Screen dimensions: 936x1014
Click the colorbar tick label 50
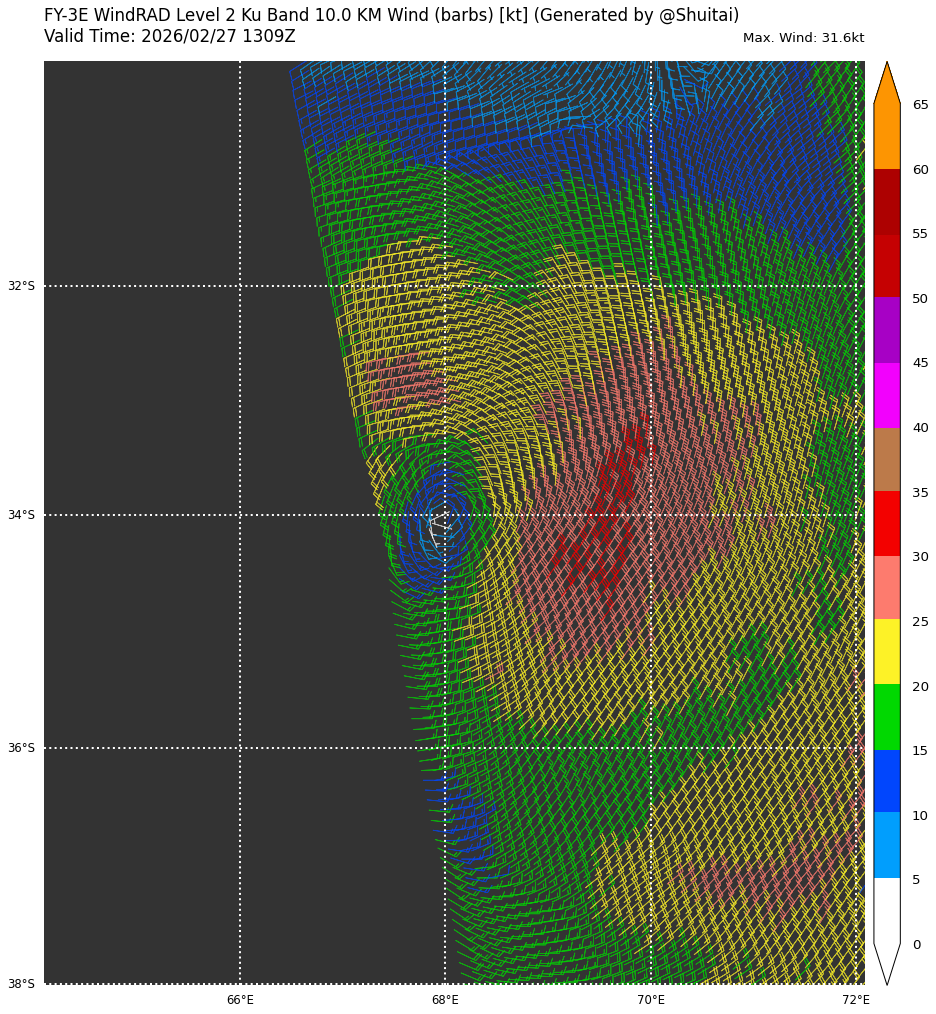pos(919,299)
